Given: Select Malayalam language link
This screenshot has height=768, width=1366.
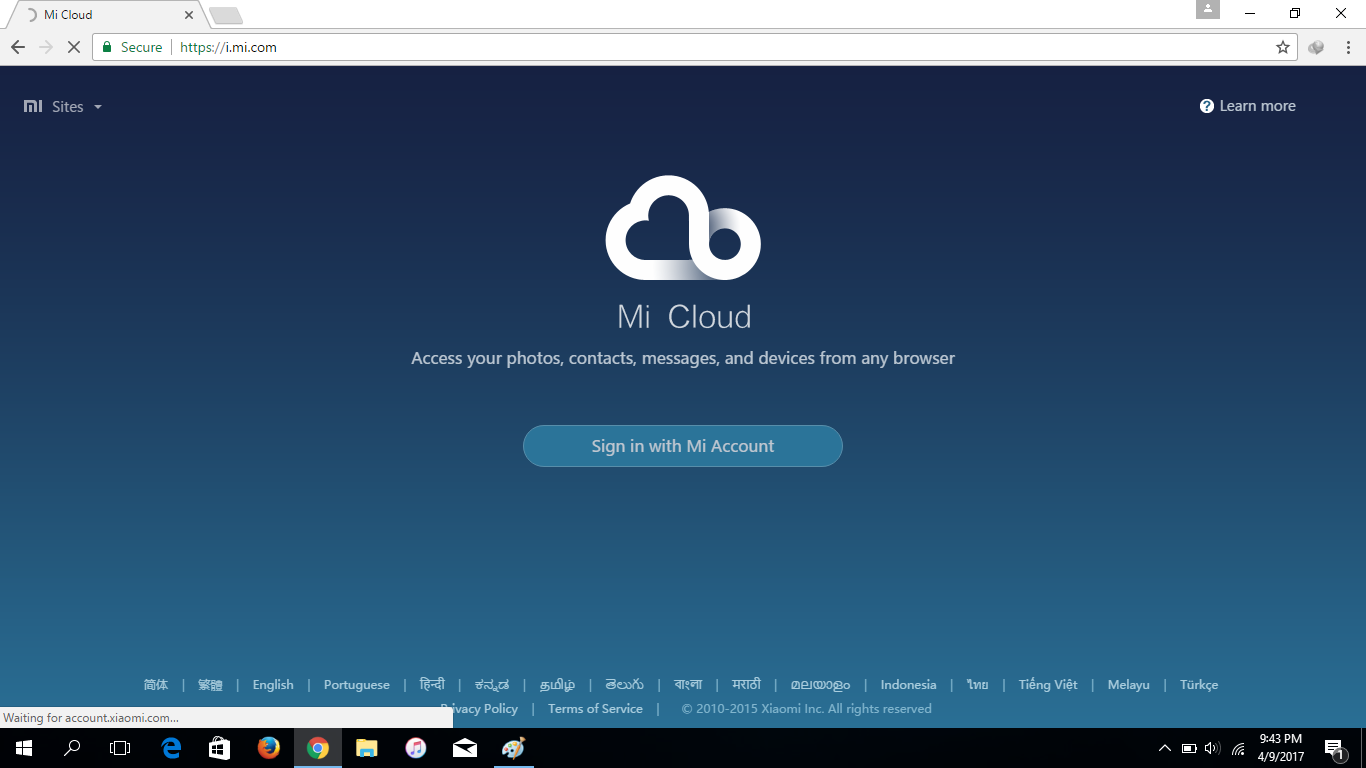Looking at the screenshot, I should [x=820, y=685].
